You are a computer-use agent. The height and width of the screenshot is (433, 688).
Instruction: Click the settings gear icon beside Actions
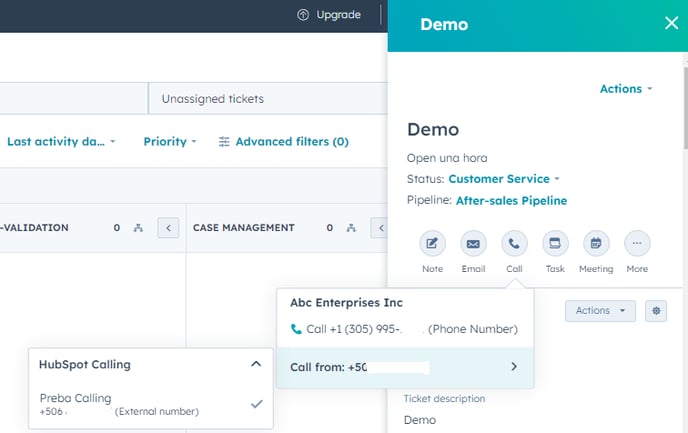pos(656,311)
